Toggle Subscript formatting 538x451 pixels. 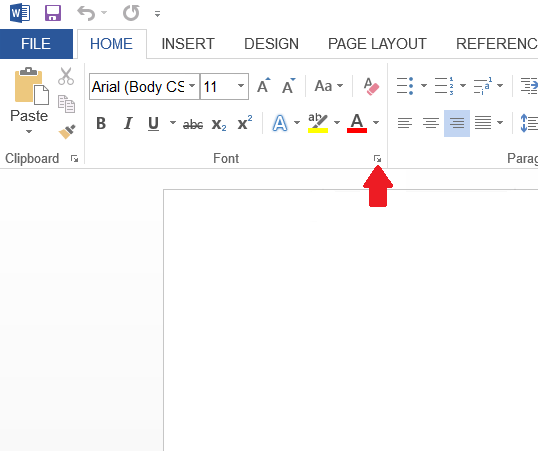coord(219,124)
